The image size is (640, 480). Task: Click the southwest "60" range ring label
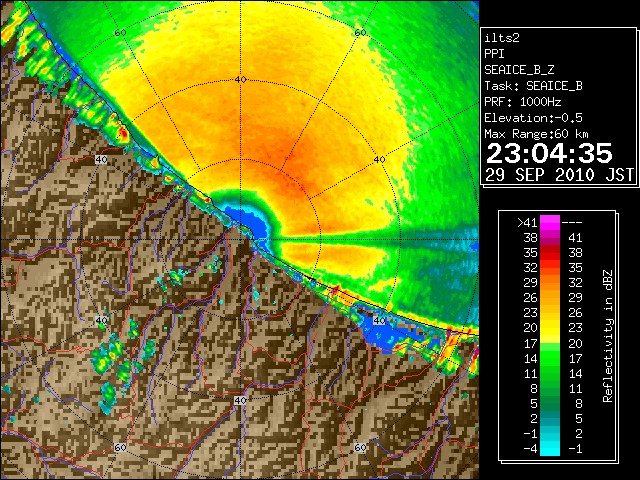120,448
